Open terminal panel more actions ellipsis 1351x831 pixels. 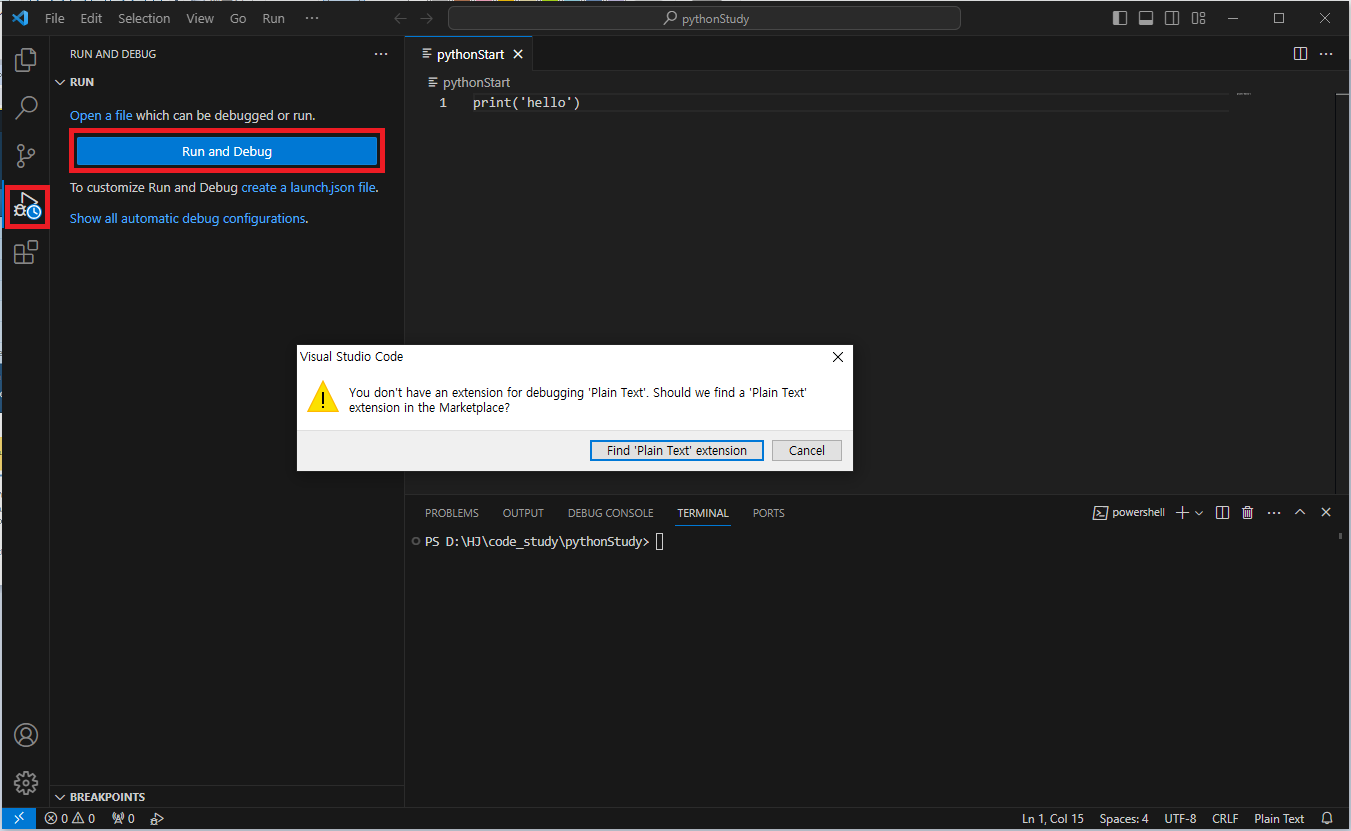[1273, 512]
